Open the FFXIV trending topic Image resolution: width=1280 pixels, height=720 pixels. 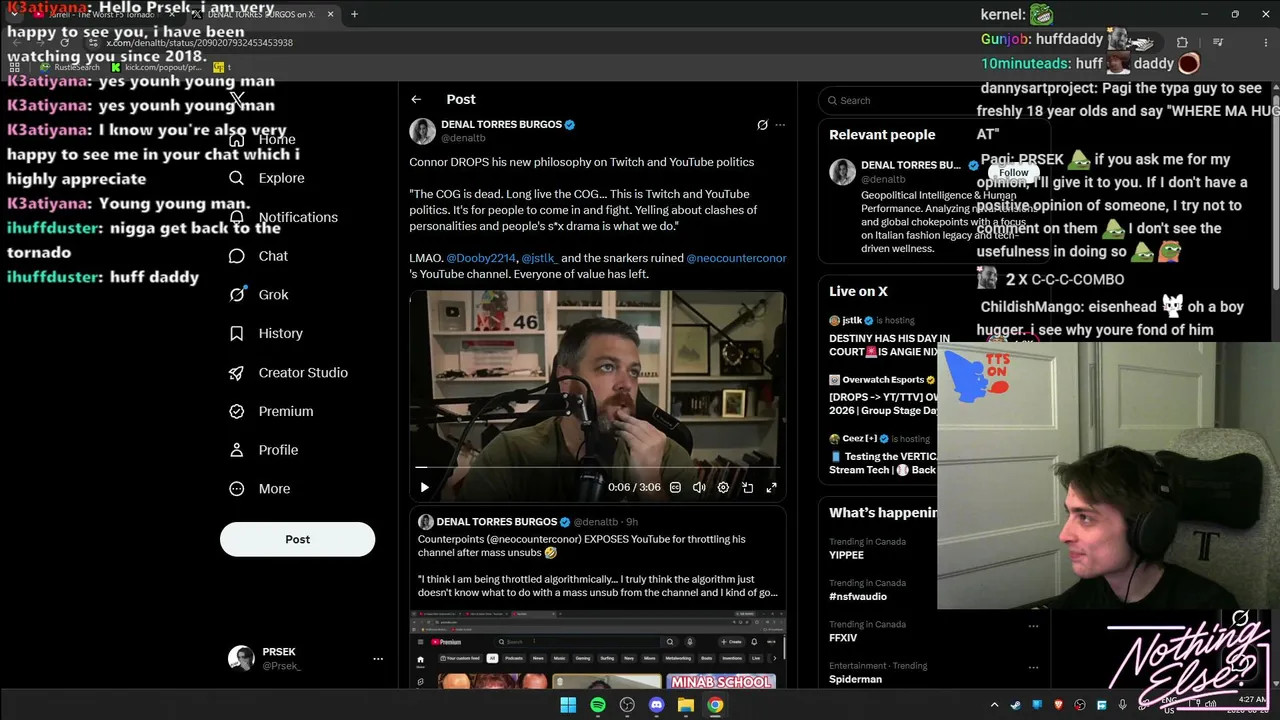843,638
